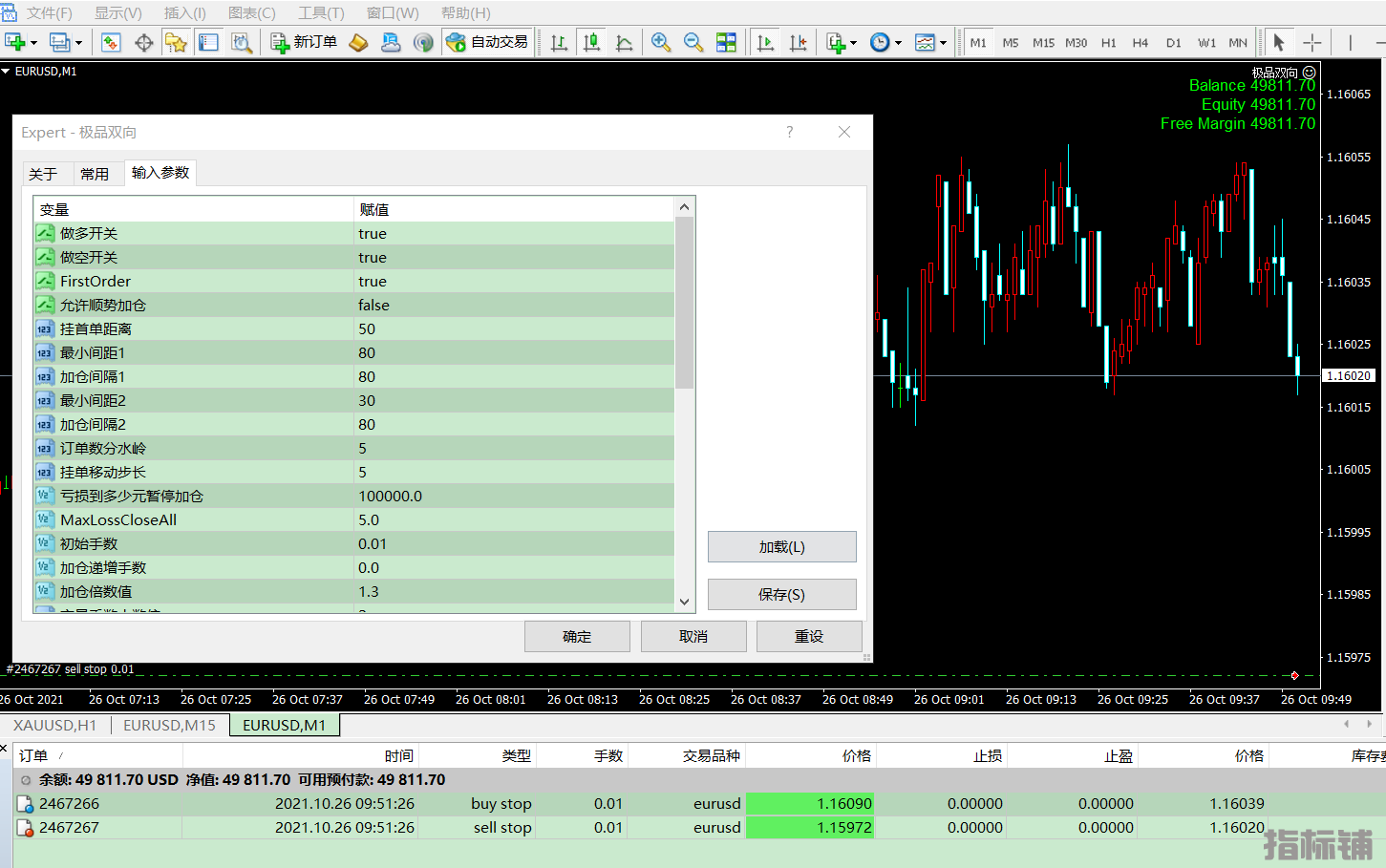Select the H1 timeframe button

(x=1109, y=43)
